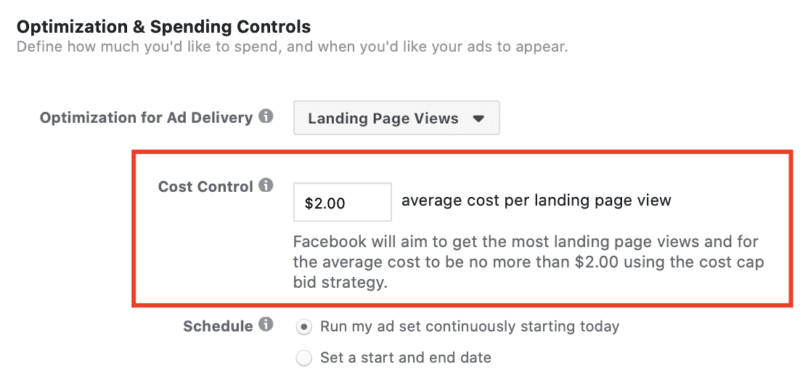Click the 'Landing Page Views' text in dropdown
800x391 pixels.
click(383, 119)
